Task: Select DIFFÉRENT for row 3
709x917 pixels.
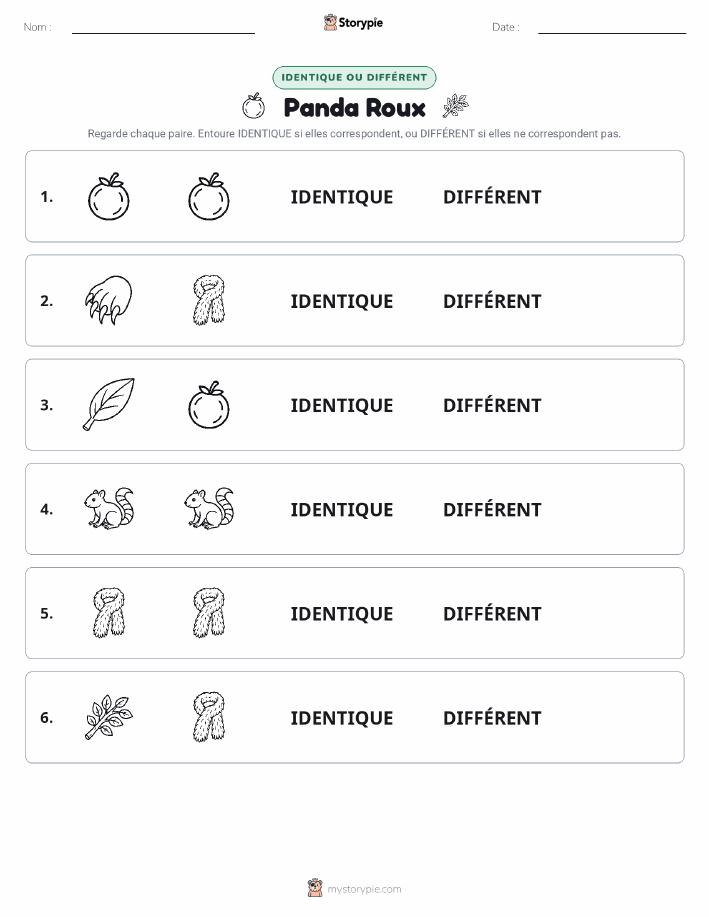Action: (492, 405)
